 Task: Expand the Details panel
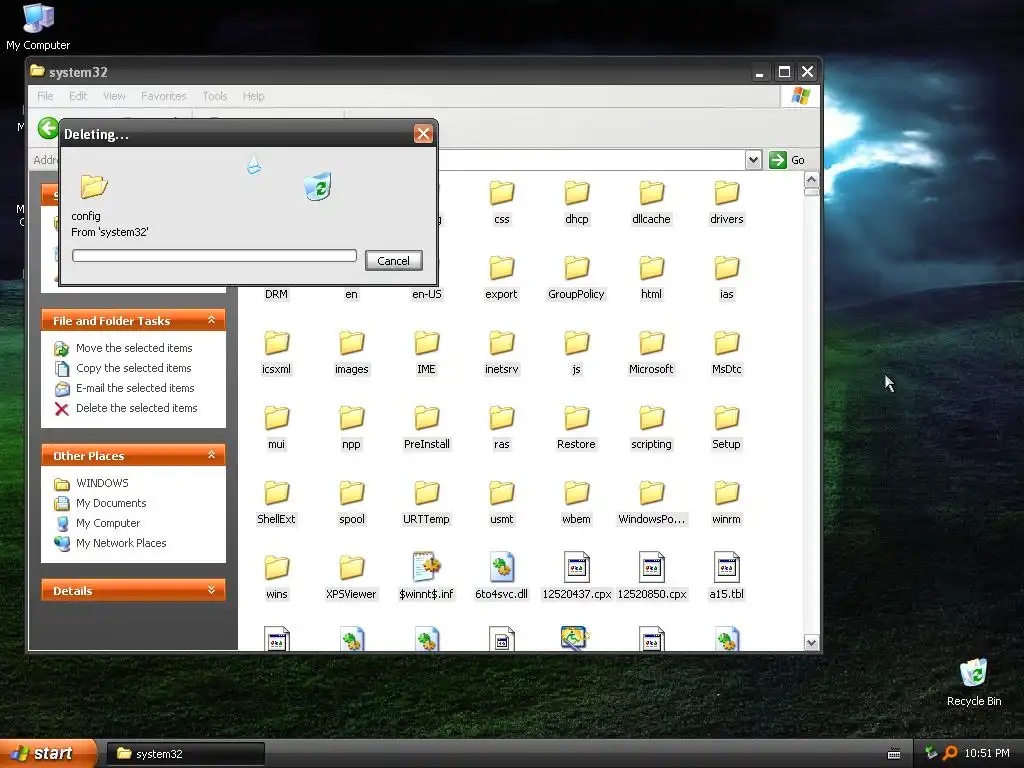click(x=211, y=590)
